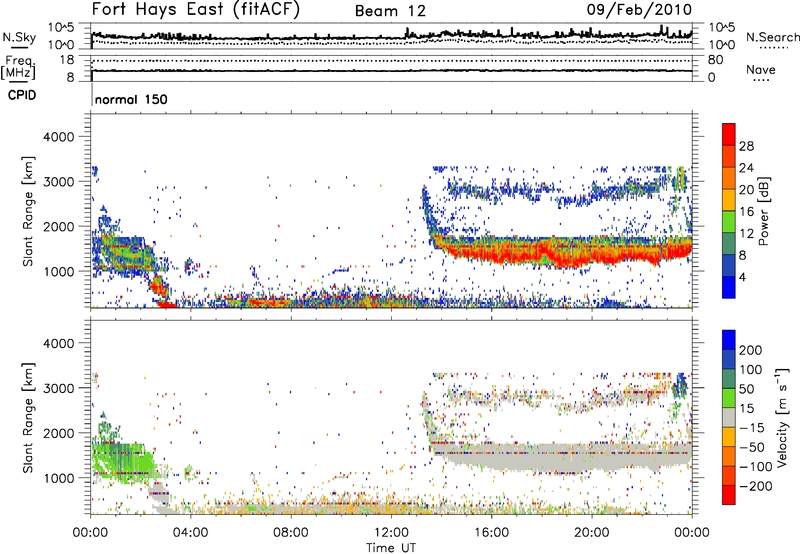Click the 'N.Search' legend label
The image size is (800, 554).
[x=772, y=37]
